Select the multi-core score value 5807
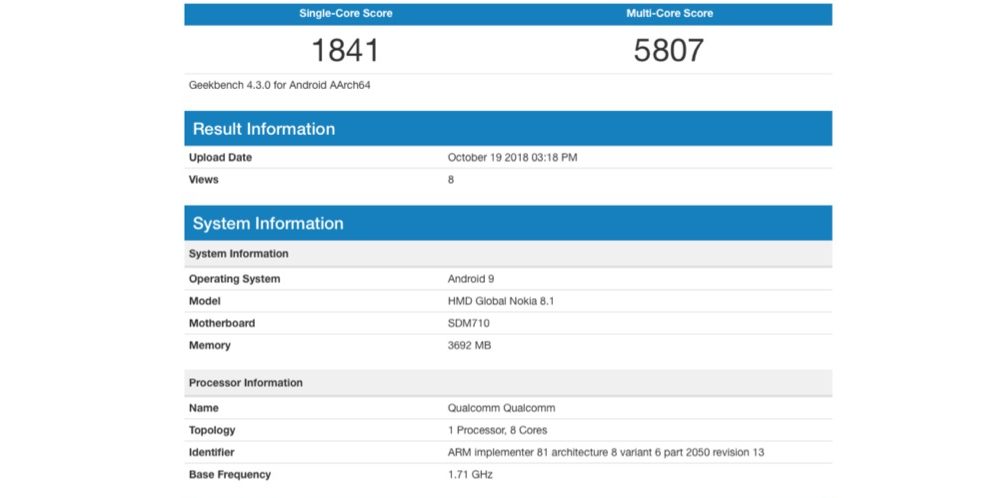 (669, 50)
